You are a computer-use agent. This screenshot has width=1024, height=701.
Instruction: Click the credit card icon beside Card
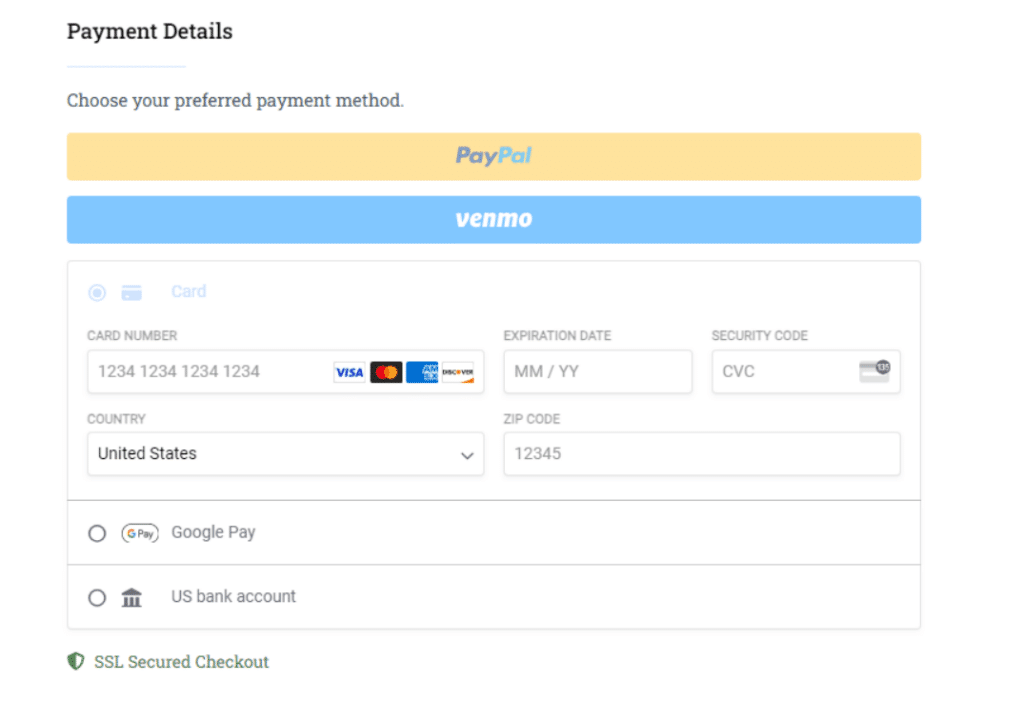click(131, 293)
